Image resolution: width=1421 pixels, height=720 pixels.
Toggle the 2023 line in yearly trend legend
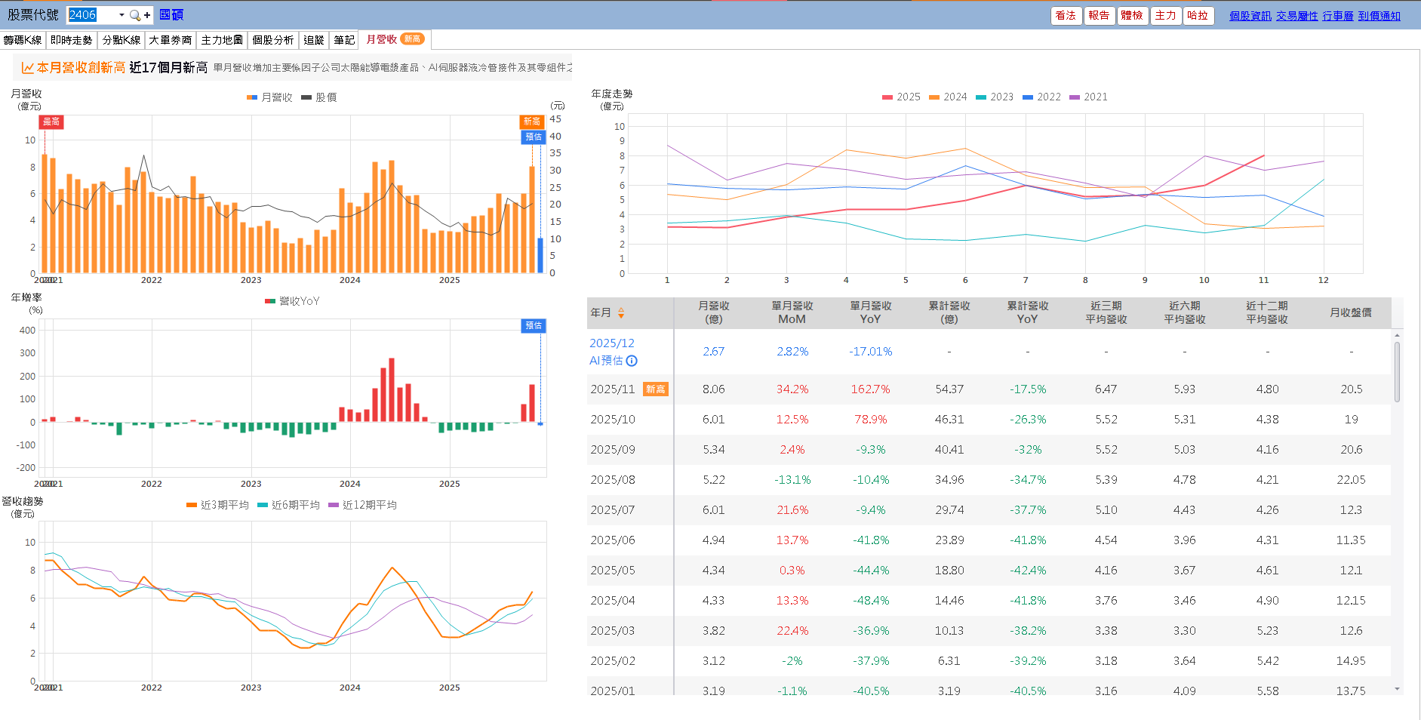(x=995, y=97)
